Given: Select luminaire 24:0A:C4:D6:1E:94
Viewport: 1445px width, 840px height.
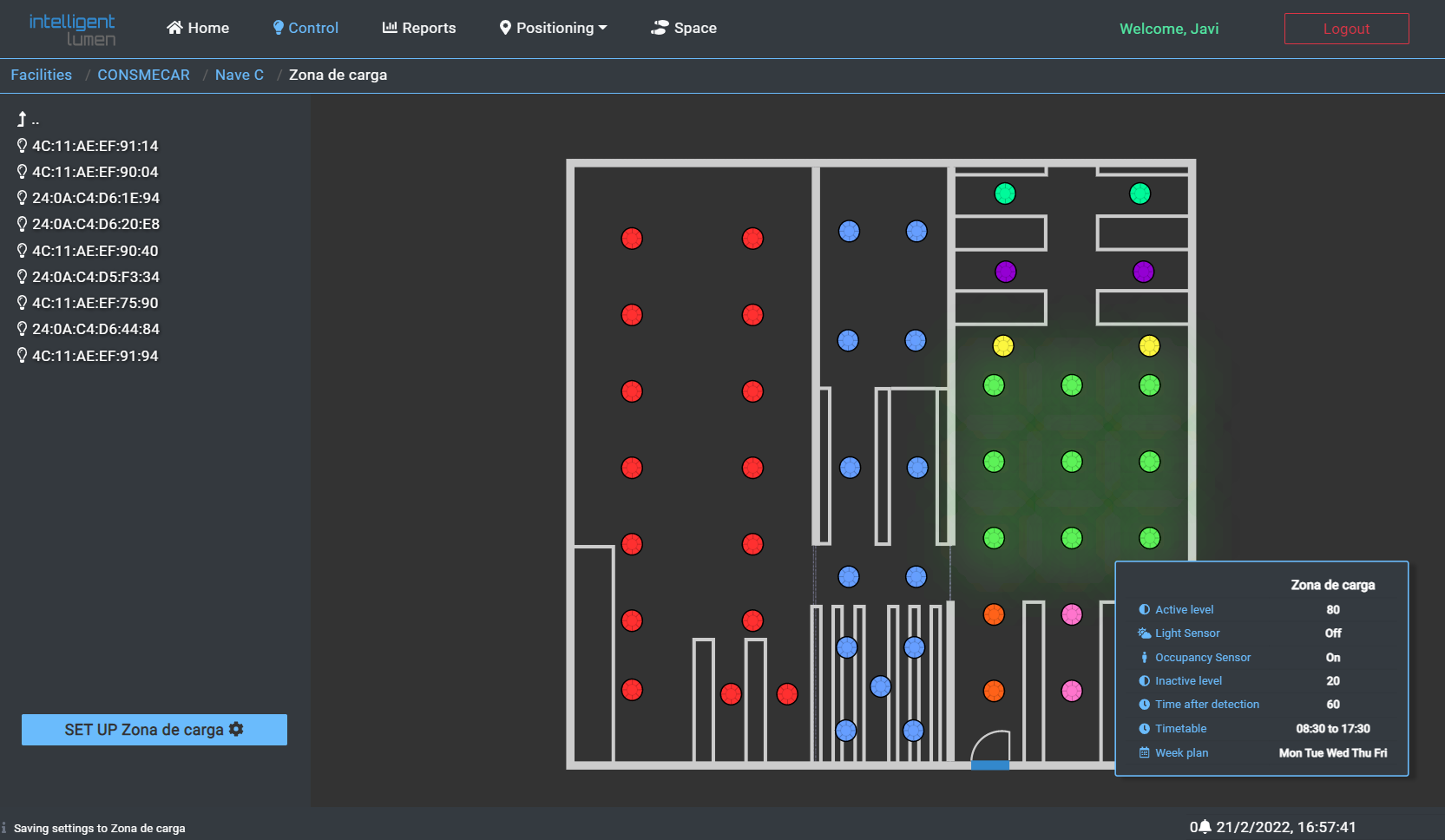Looking at the screenshot, I should point(89,198).
